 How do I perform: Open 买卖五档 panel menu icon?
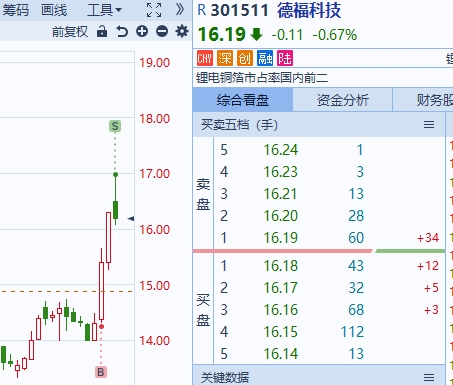(x=429, y=125)
